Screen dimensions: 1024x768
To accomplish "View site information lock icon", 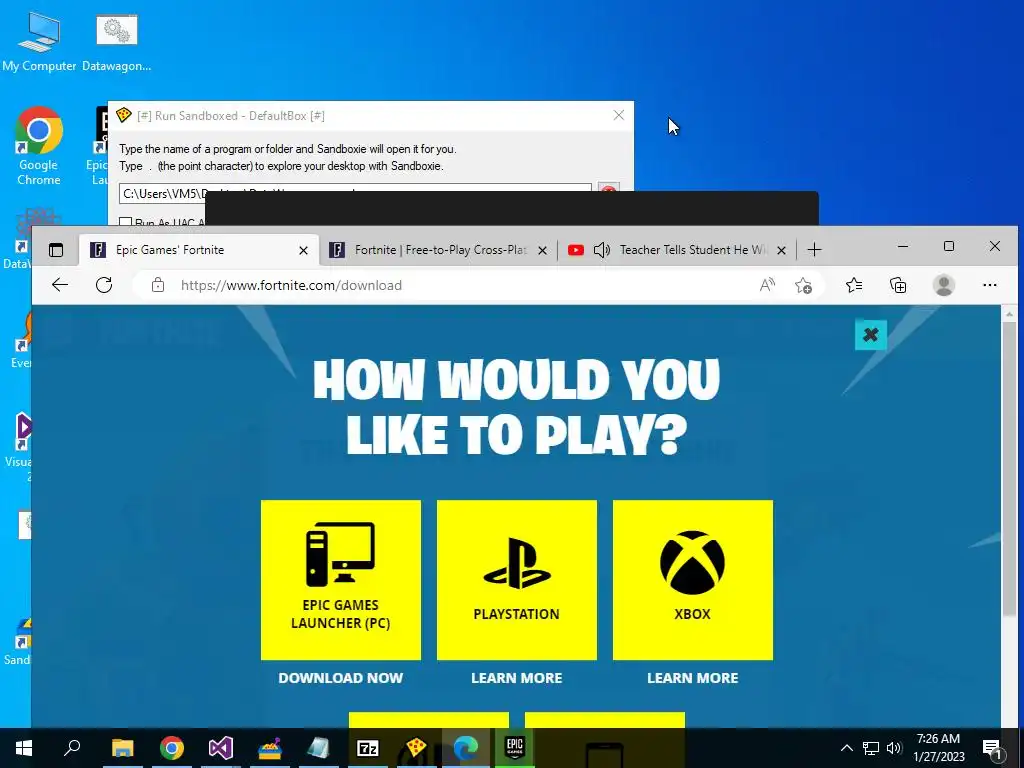I will (x=157, y=285).
